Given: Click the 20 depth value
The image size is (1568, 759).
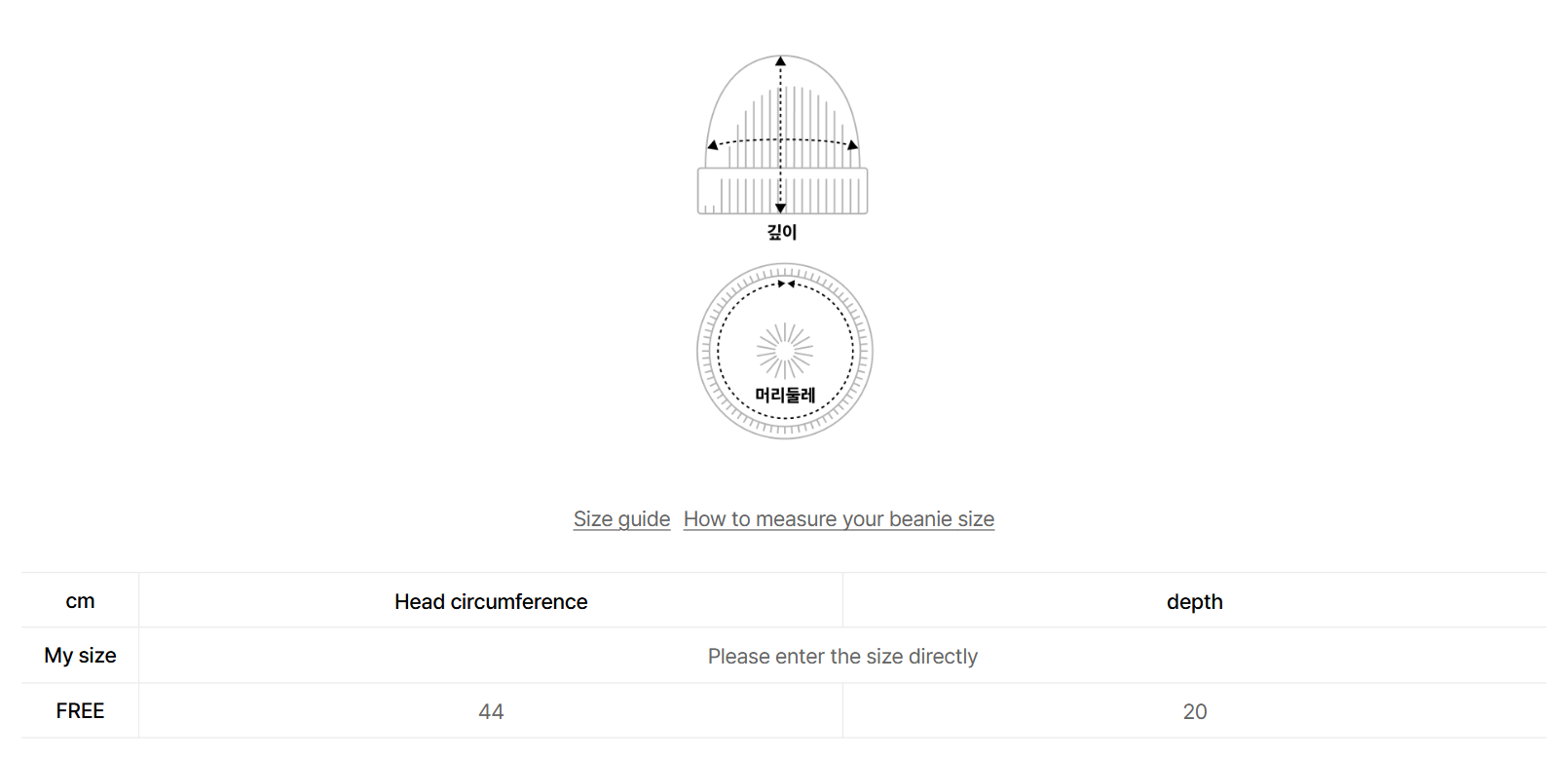Looking at the screenshot, I should pyautogui.click(x=1194, y=711).
